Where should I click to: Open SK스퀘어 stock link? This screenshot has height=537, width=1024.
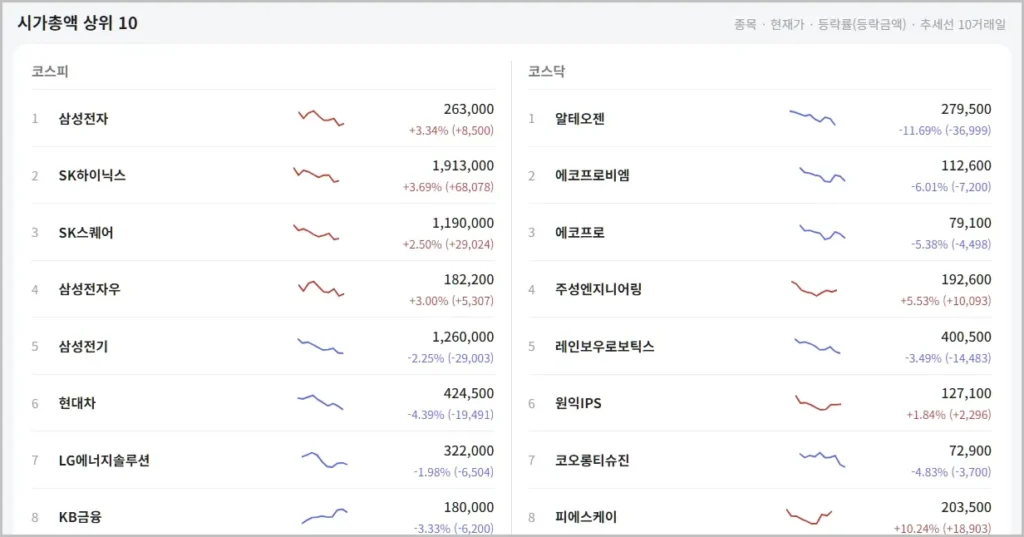click(x=86, y=233)
